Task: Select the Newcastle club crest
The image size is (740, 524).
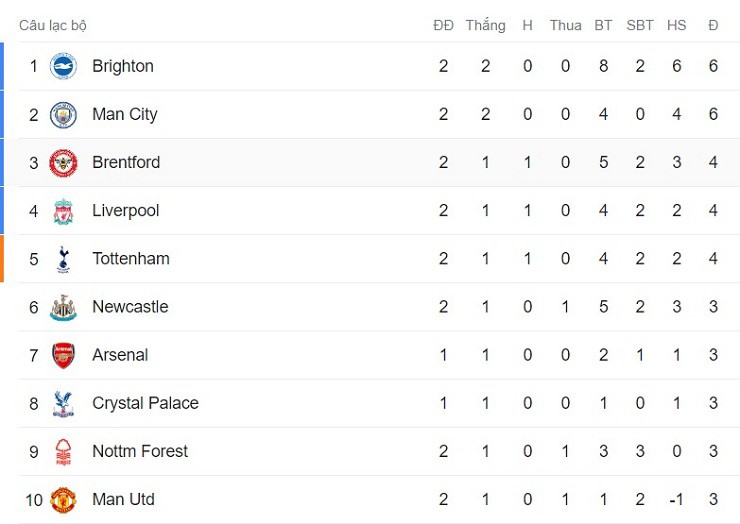Action: tap(63, 307)
